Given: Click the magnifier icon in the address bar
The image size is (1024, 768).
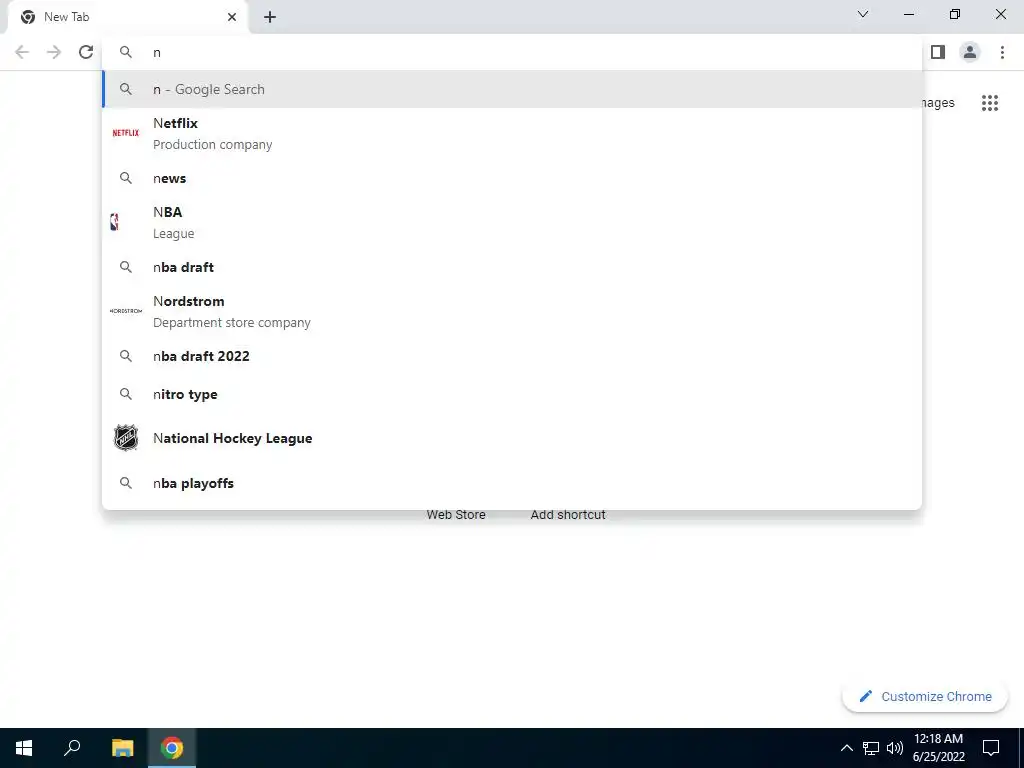Looking at the screenshot, I should point(126,52).
